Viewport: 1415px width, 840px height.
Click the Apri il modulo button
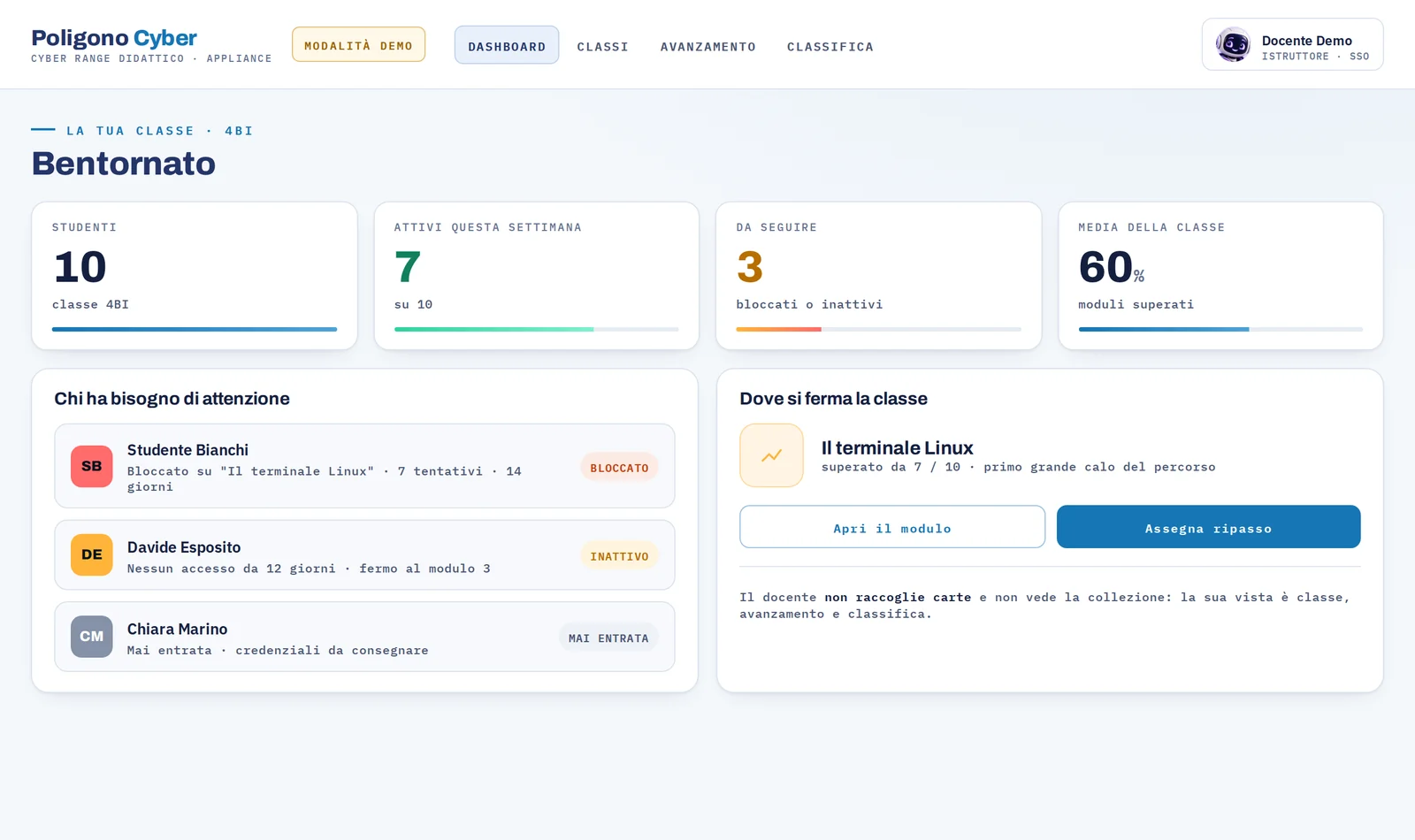[892, 527]
